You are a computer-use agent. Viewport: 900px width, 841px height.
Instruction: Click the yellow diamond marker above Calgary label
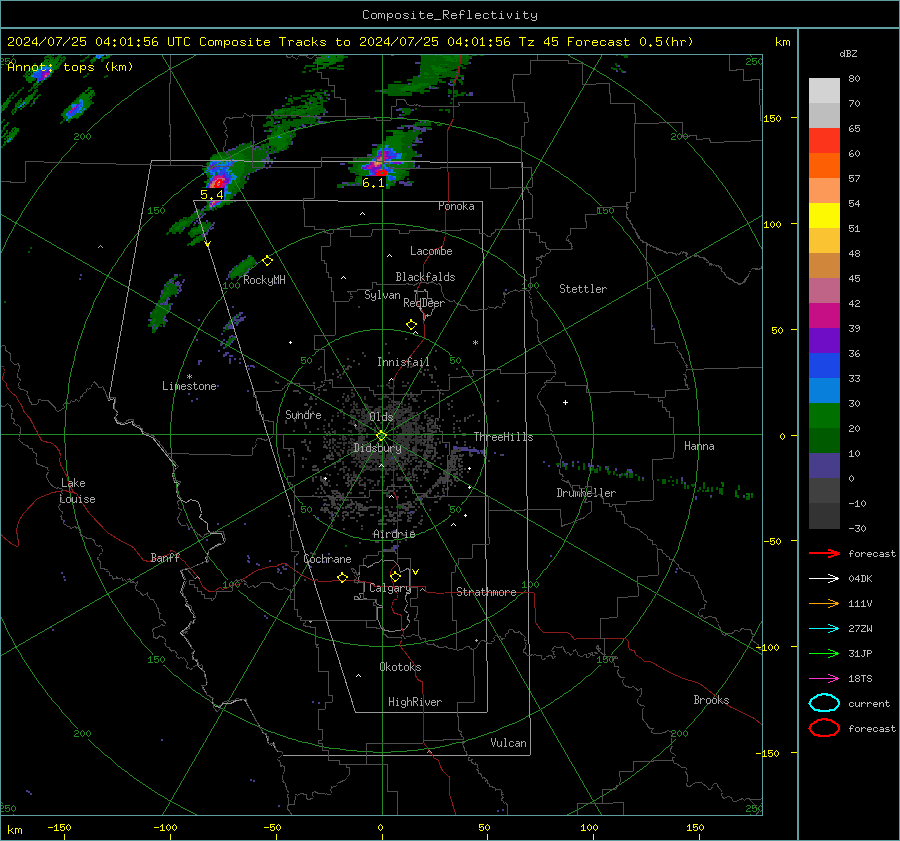tap(395, 576)
